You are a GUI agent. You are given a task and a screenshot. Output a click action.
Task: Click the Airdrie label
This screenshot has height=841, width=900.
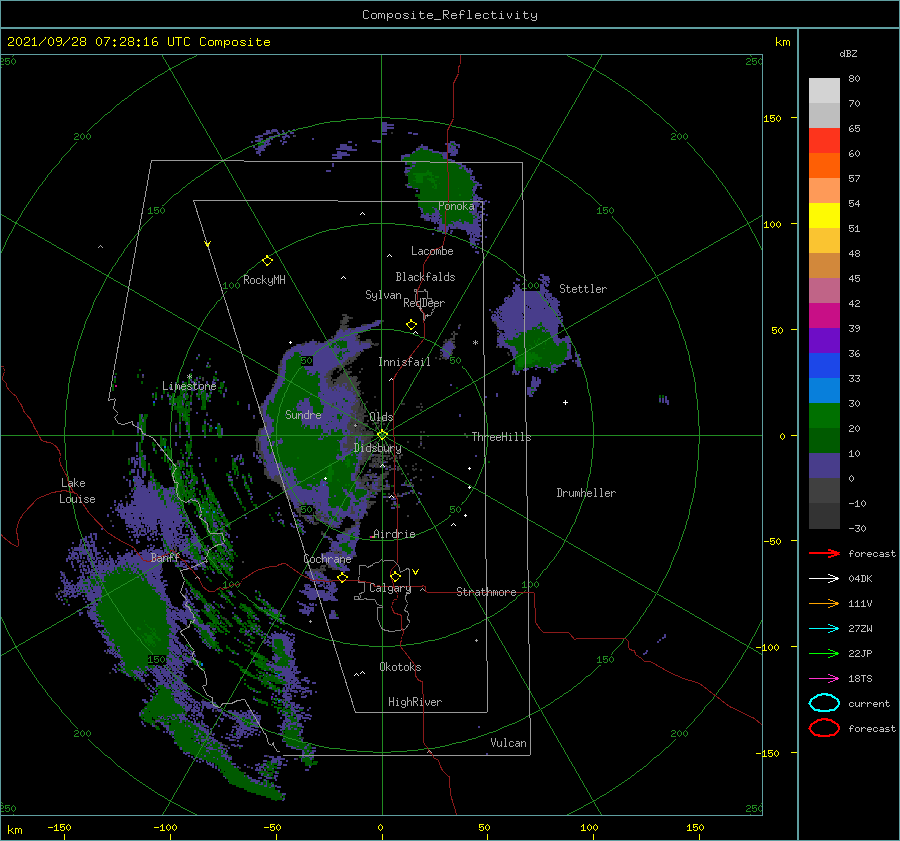[394, 534]
